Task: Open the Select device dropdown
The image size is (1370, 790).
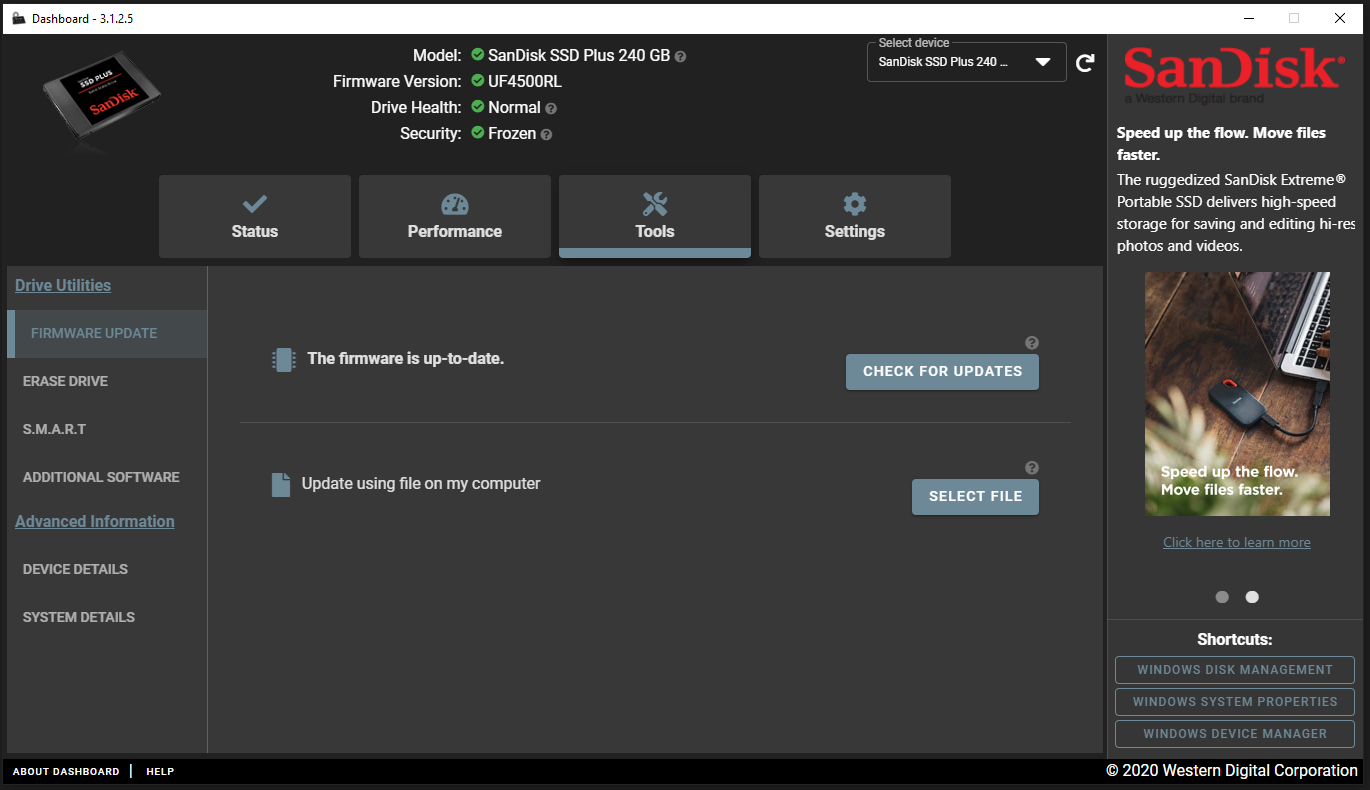Action: coord(967,62)
